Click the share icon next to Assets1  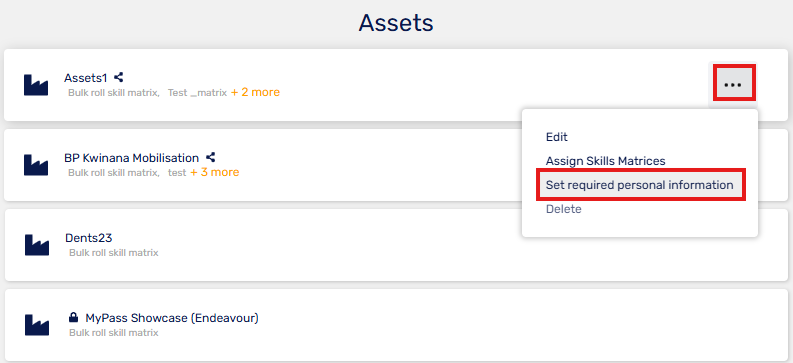(x=118, y=77)
